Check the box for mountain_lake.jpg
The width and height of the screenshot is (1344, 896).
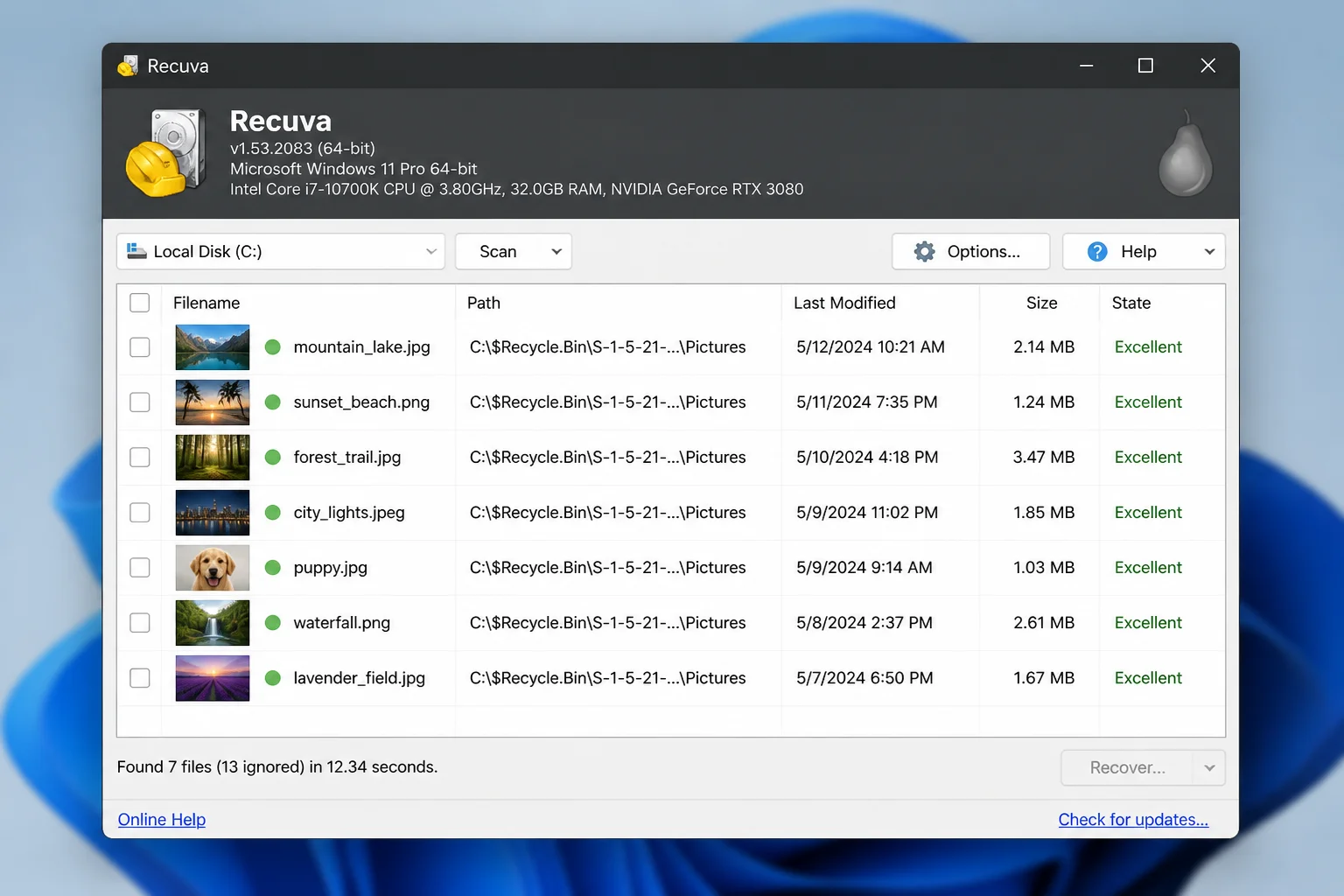tap(140, 347)
